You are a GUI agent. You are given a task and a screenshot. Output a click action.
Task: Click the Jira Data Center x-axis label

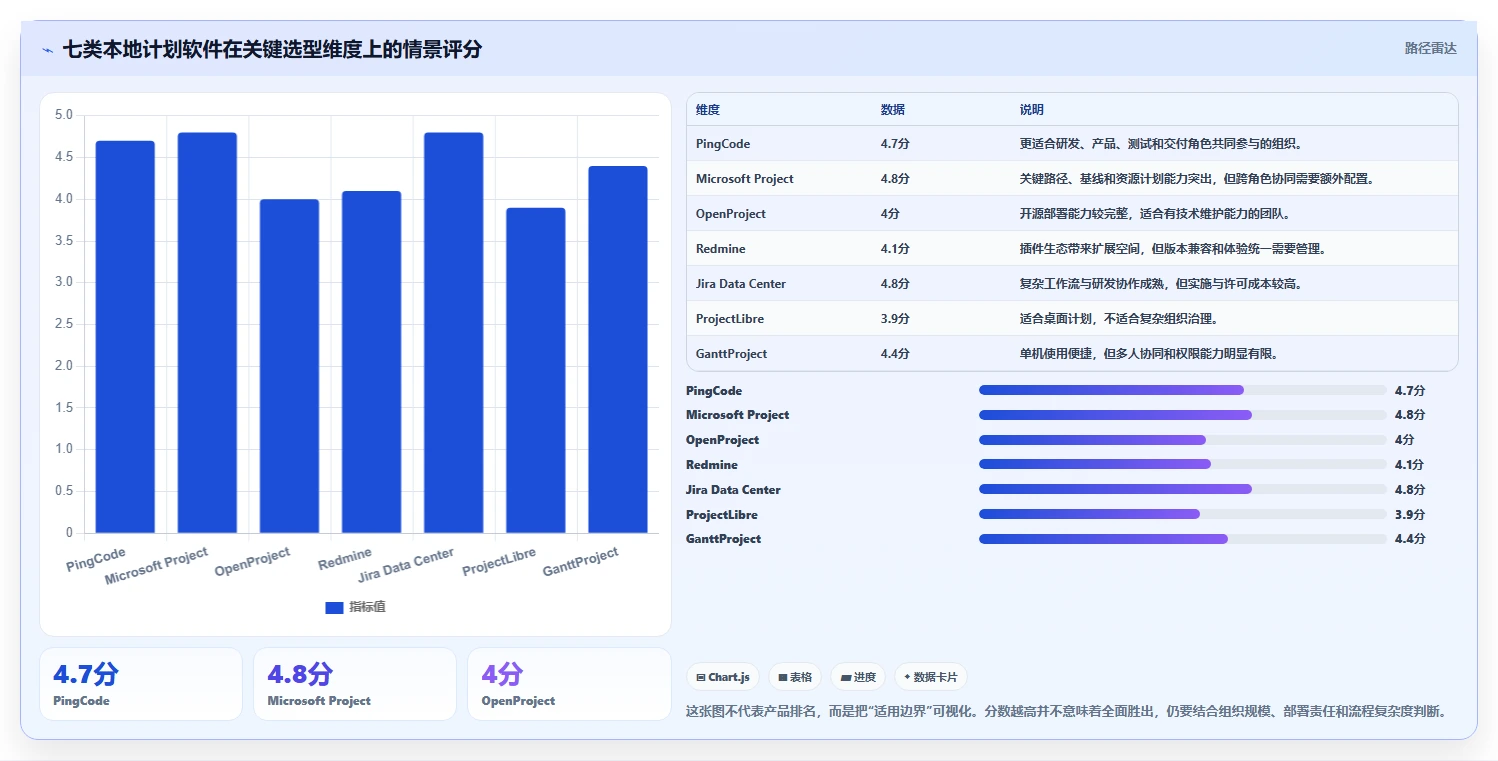click(406, 565)
